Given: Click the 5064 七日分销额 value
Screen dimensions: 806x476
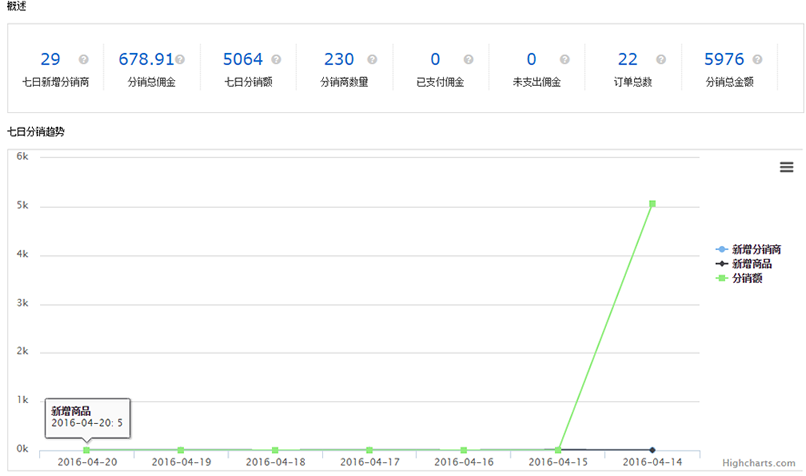Looking at the screenshot, I should pos(244,60).
